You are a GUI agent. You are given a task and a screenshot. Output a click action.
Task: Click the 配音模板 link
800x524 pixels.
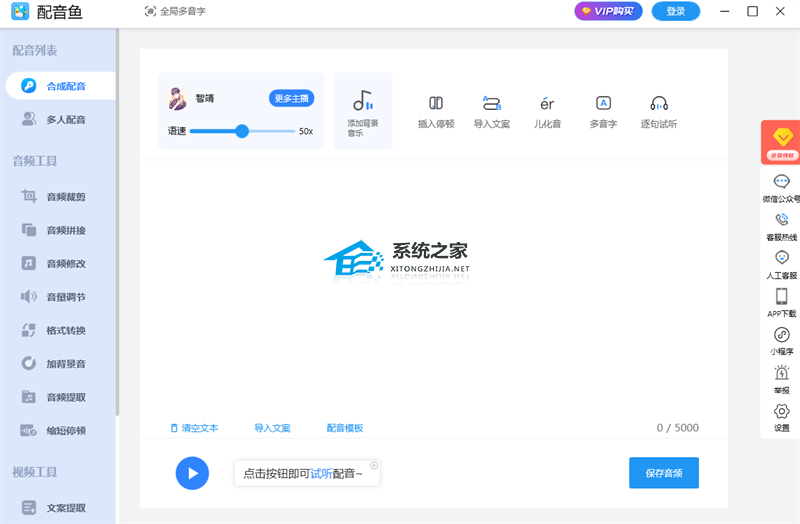pyautogui.click(x=344, y=428)
